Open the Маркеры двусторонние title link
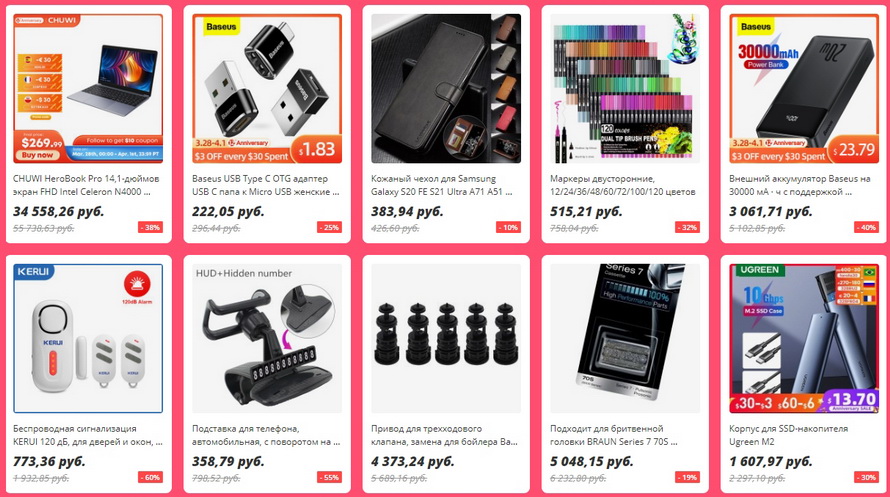The width and height of the screenshot is (890, 497). pyautogui.click(x=623, y=185)
